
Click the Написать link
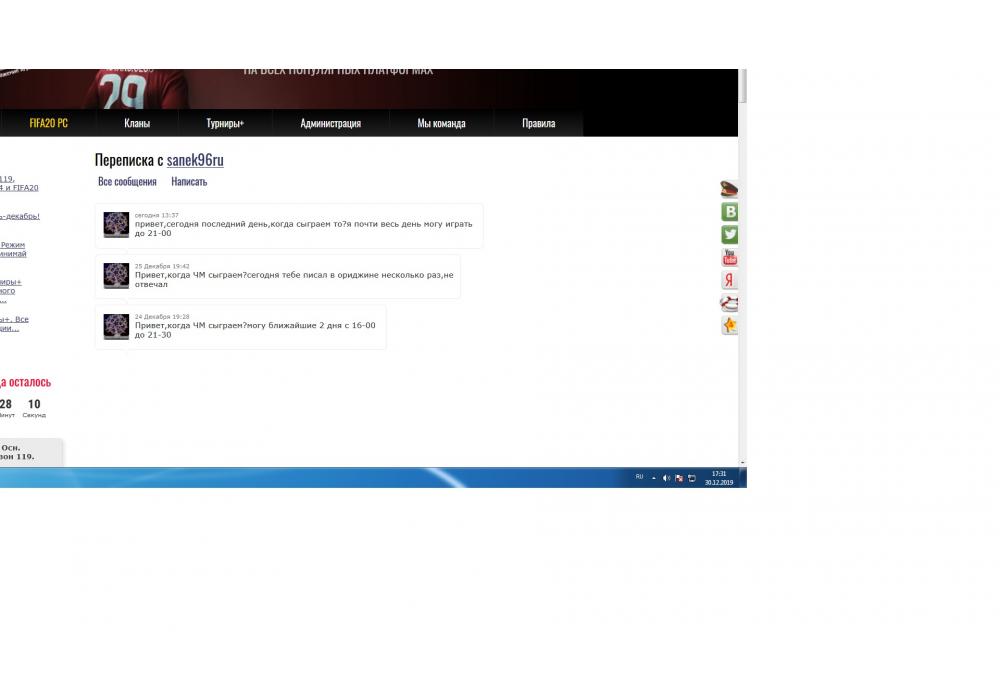(x=189, y=182)
